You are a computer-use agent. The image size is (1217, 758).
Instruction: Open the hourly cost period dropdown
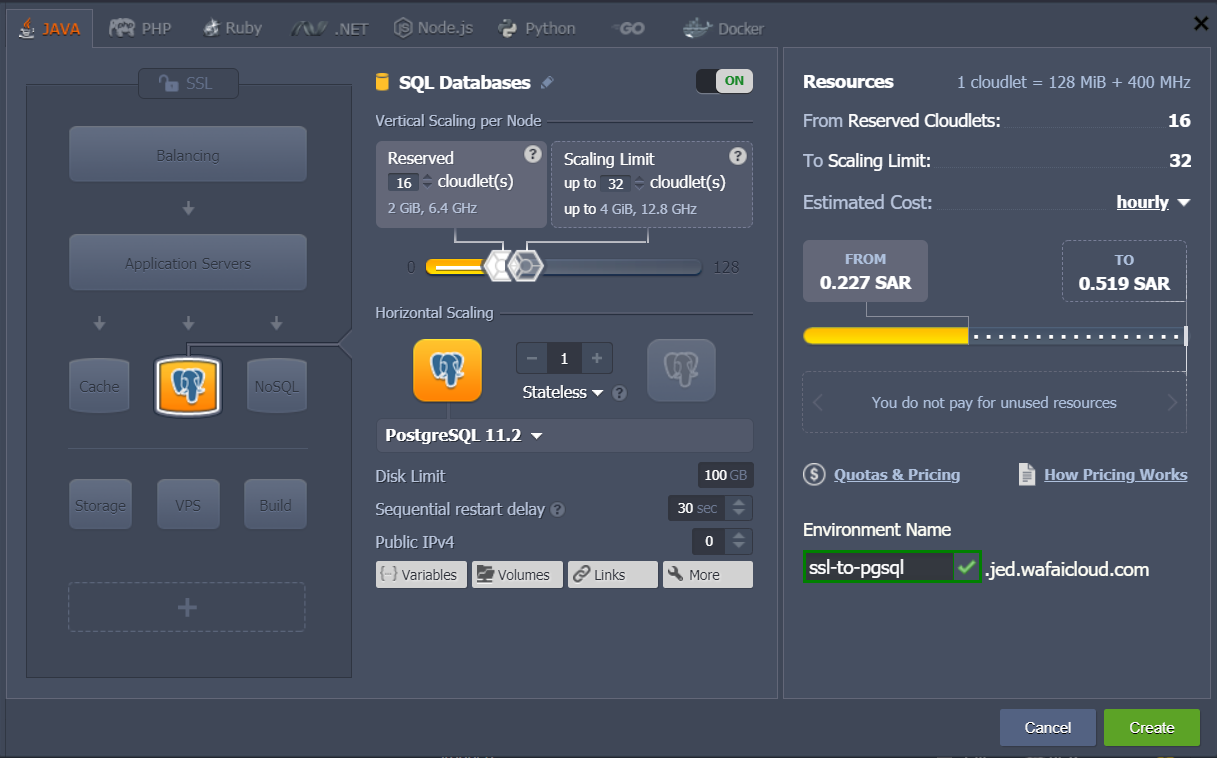[x=1153, y=202]
